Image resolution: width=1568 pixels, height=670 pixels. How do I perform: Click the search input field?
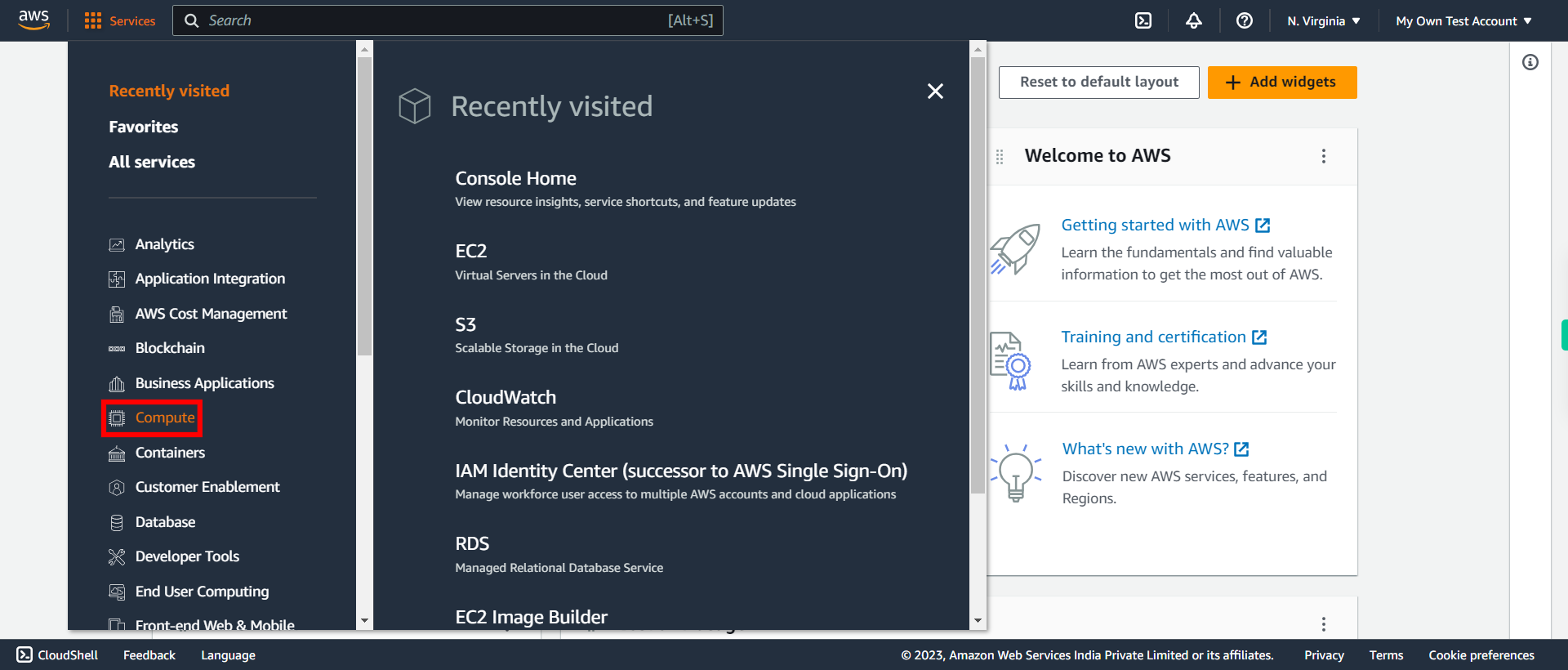[x=448, y=20]
